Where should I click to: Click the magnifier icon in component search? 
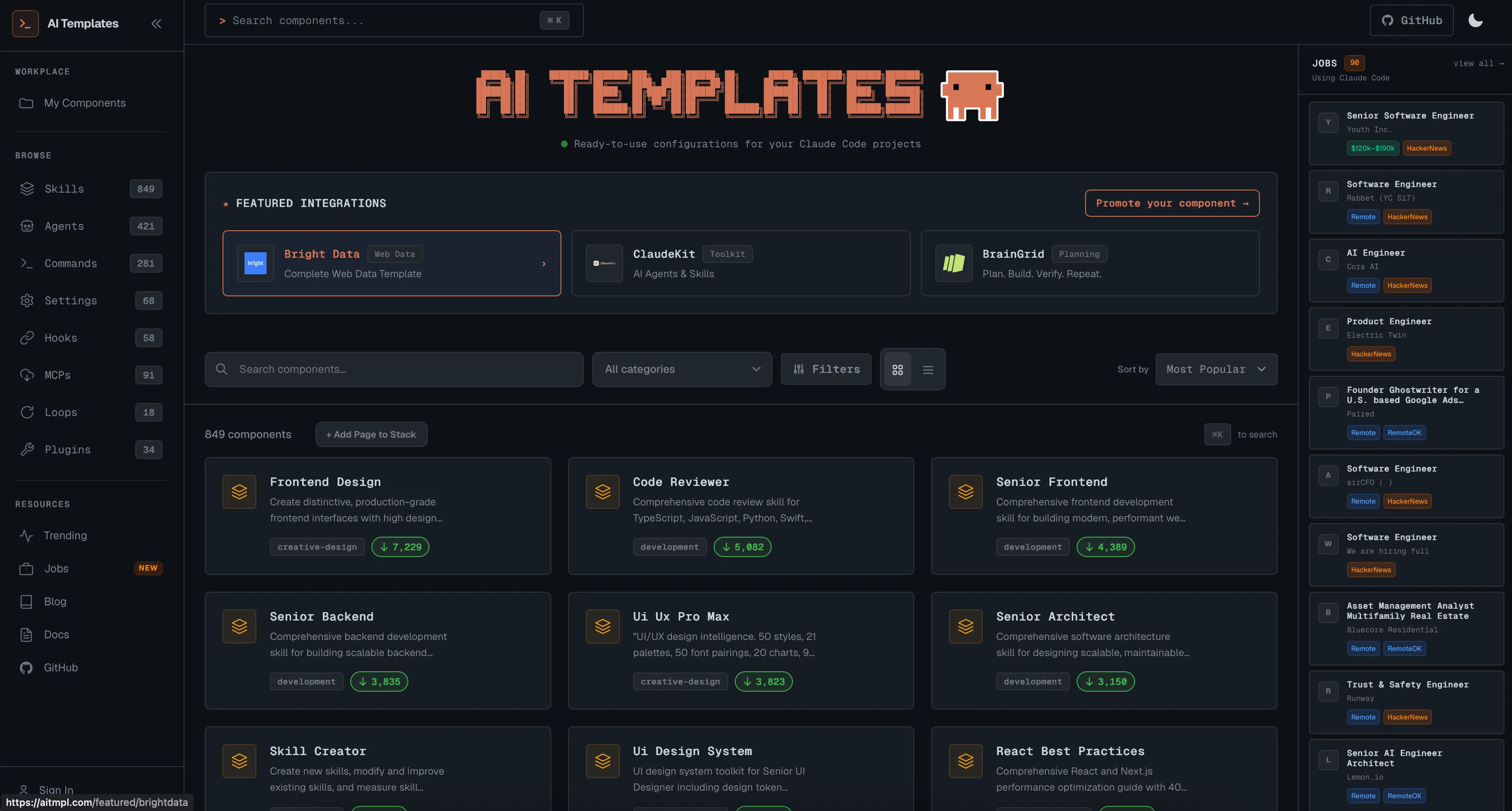point(222,370)
